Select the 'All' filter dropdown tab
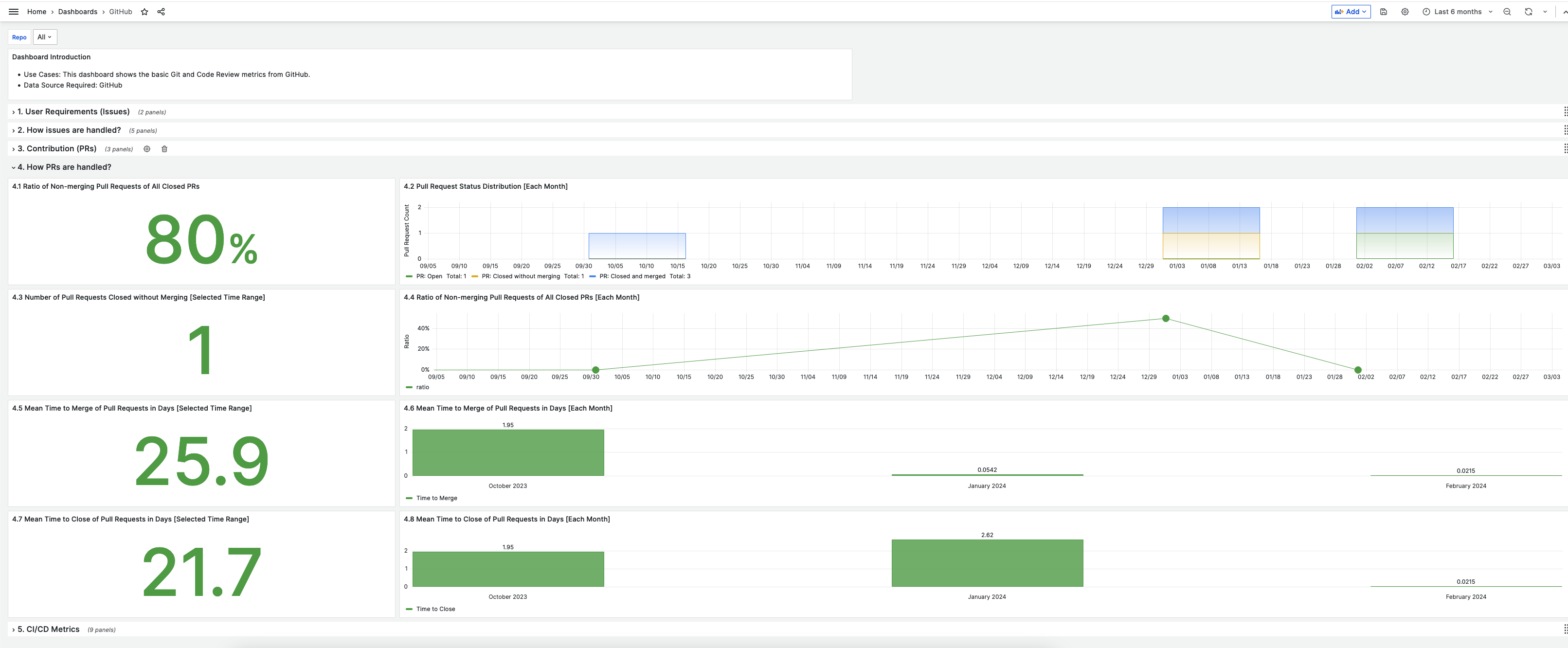This screenshot has height=648, width=1568. (x=44, y=37)
